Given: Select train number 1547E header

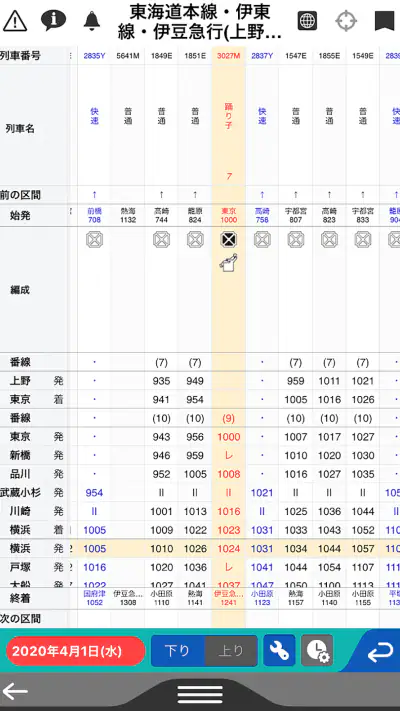Looking at the screenshot, I should (296, 56).
